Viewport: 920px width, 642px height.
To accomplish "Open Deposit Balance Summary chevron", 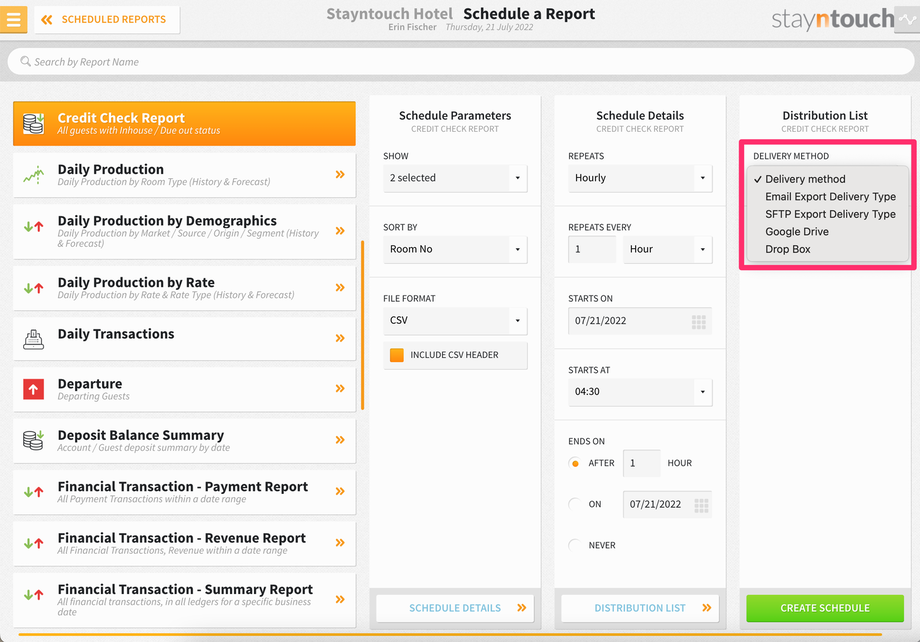I will point(340,440).
